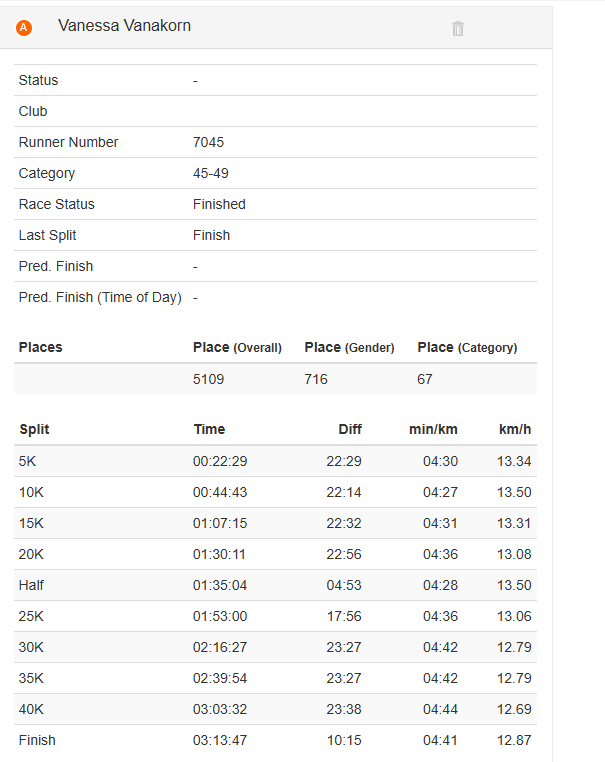The height and width of the screenshot is (762, 605).
Task: Select the Place (Overall) heading
Action: pos(237,347)
